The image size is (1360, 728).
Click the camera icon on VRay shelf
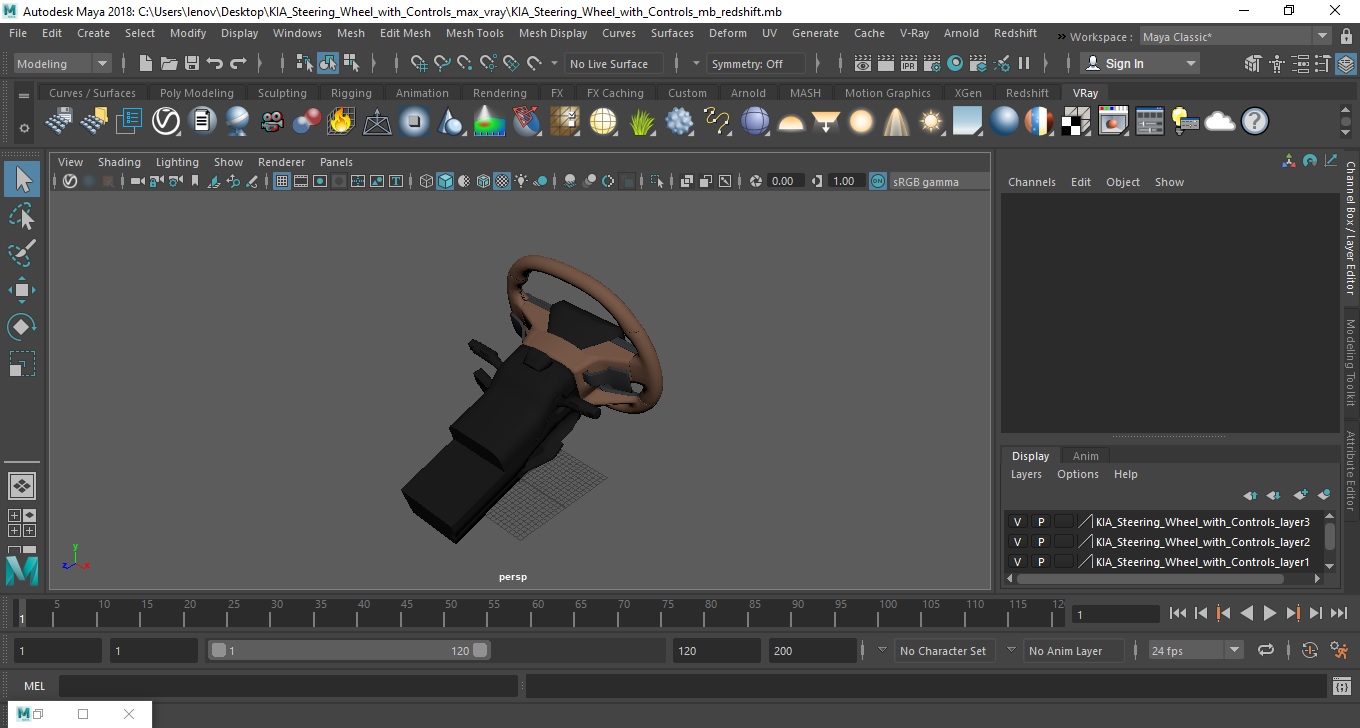coord(271,122)
